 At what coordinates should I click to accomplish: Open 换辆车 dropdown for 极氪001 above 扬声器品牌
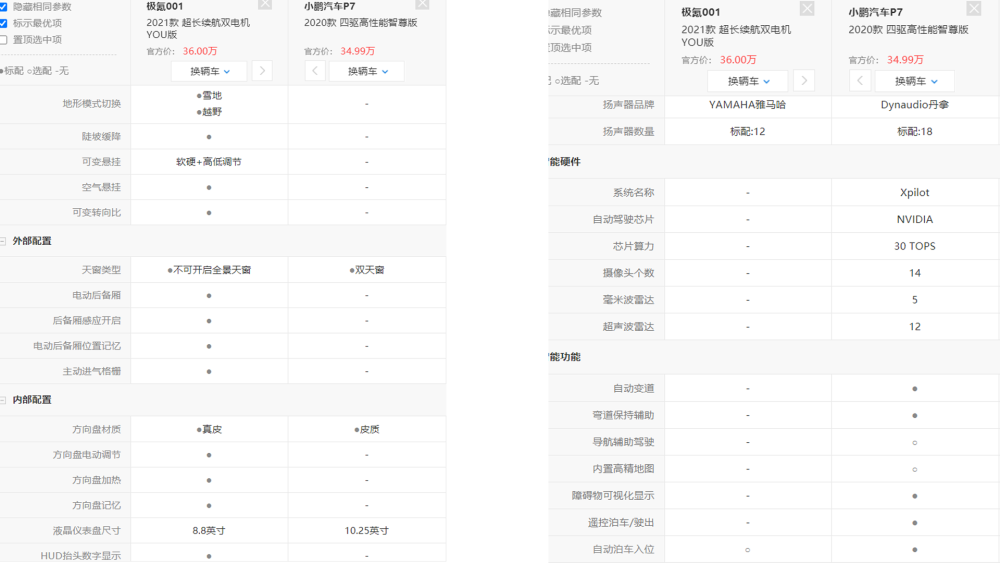pos(748,81)
